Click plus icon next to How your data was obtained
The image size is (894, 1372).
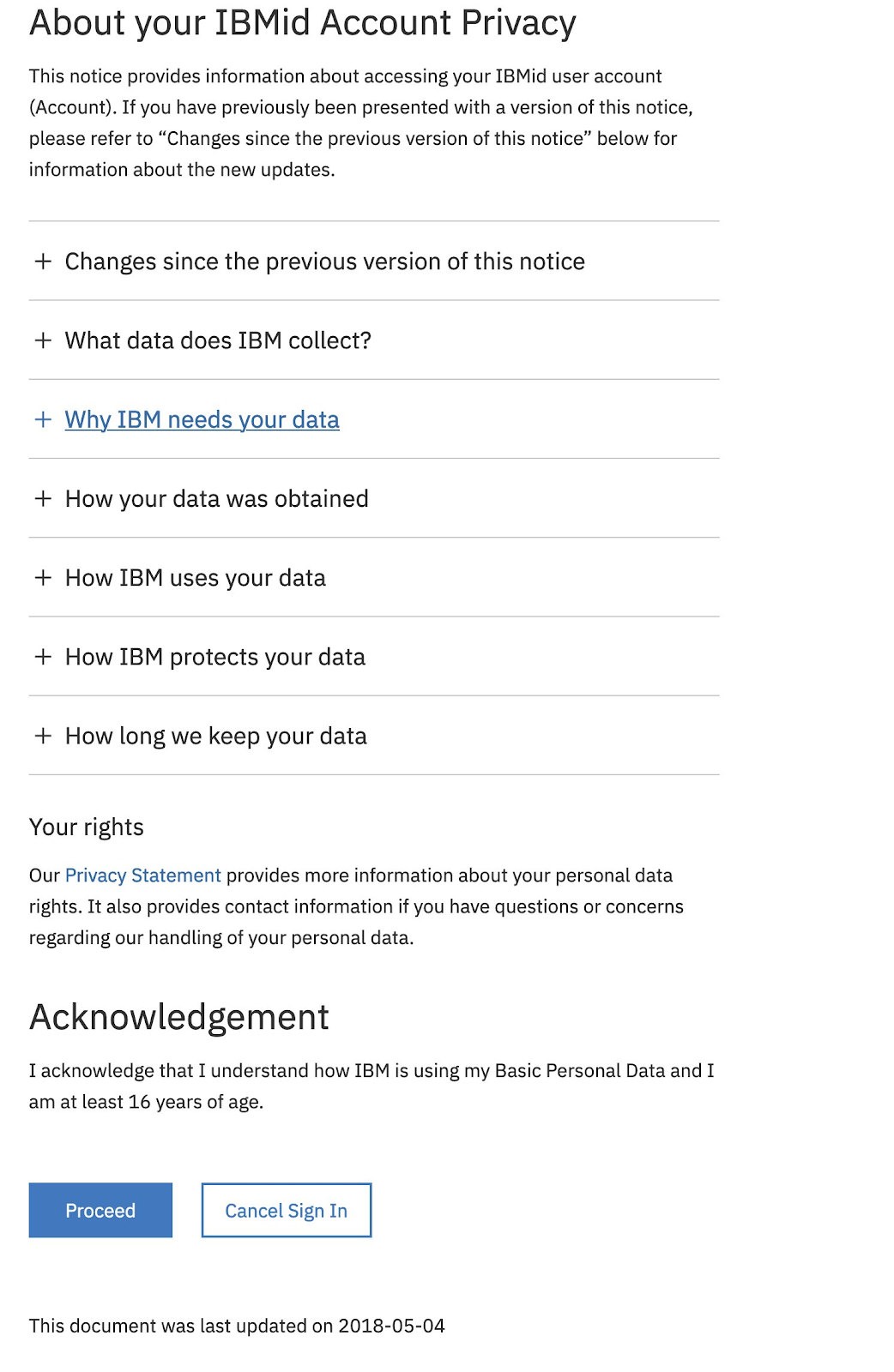[x=43, y=498]
